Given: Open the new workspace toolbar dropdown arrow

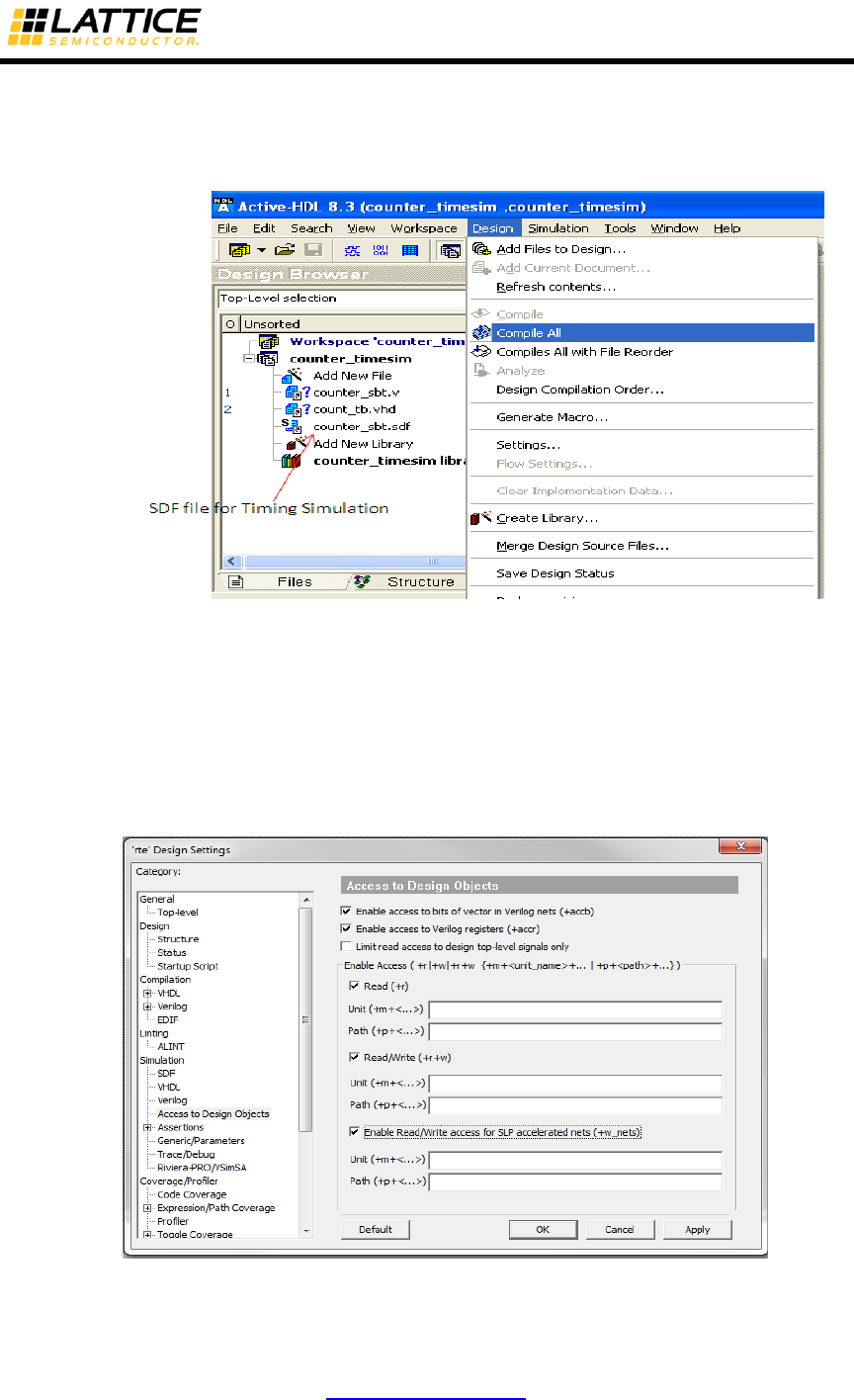Looking at the screenshot, I should coord(262,251).
